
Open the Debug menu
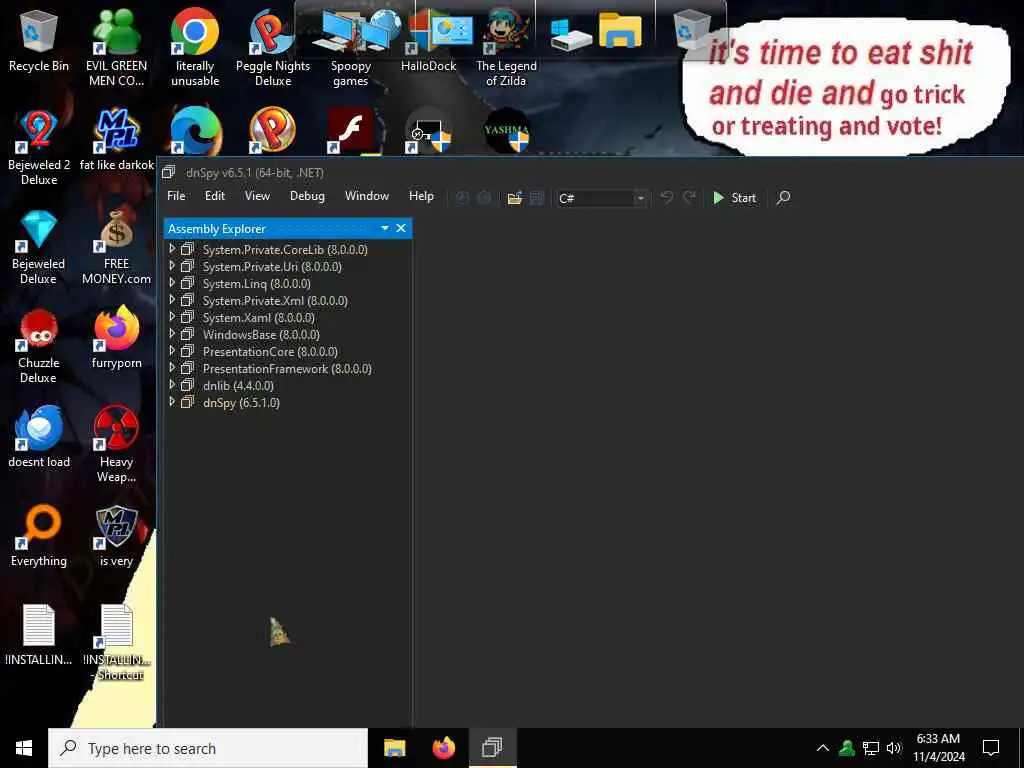tap(307, 196)
